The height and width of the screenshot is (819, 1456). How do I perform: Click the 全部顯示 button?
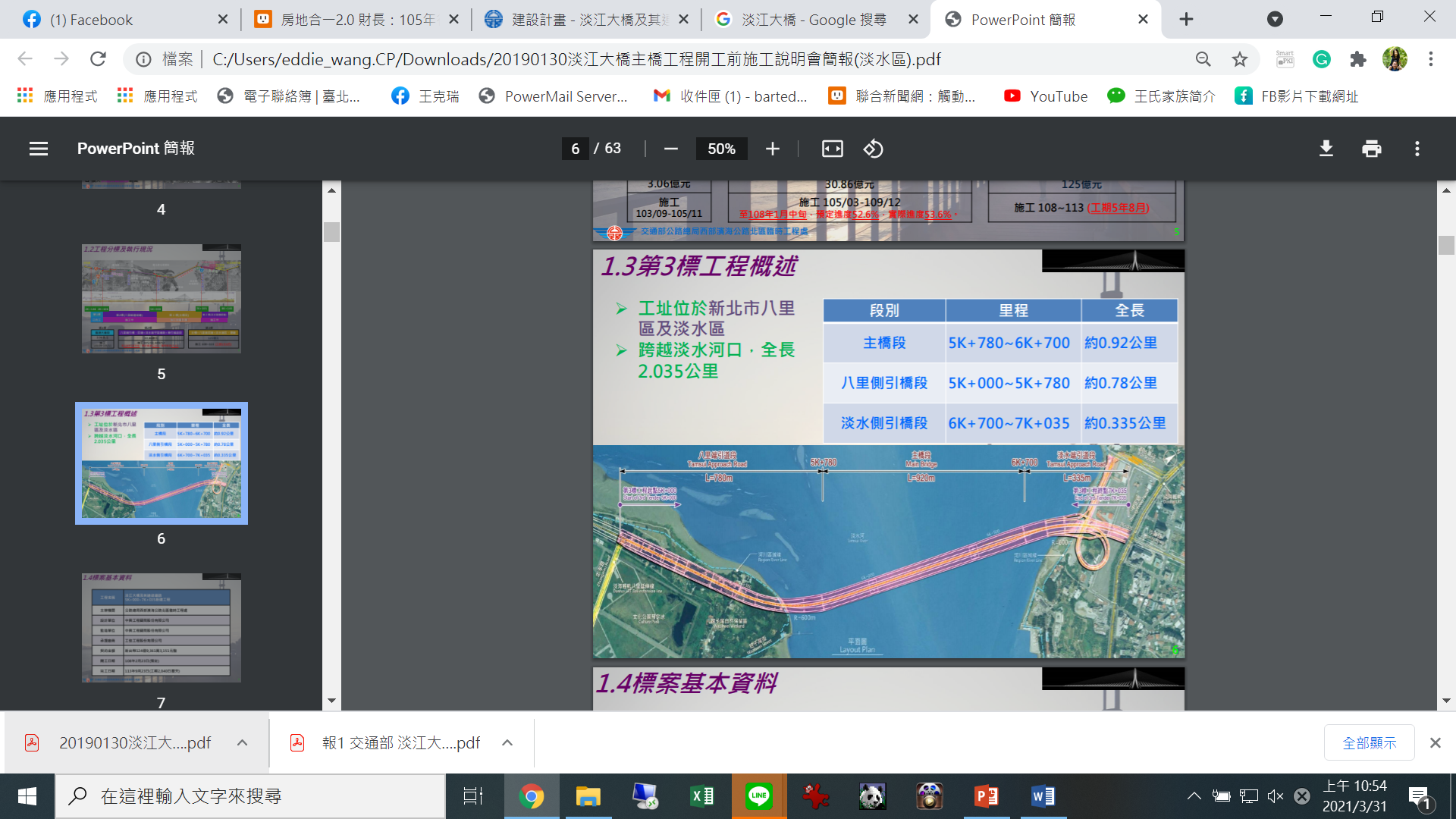click(x=1369, y=743)
